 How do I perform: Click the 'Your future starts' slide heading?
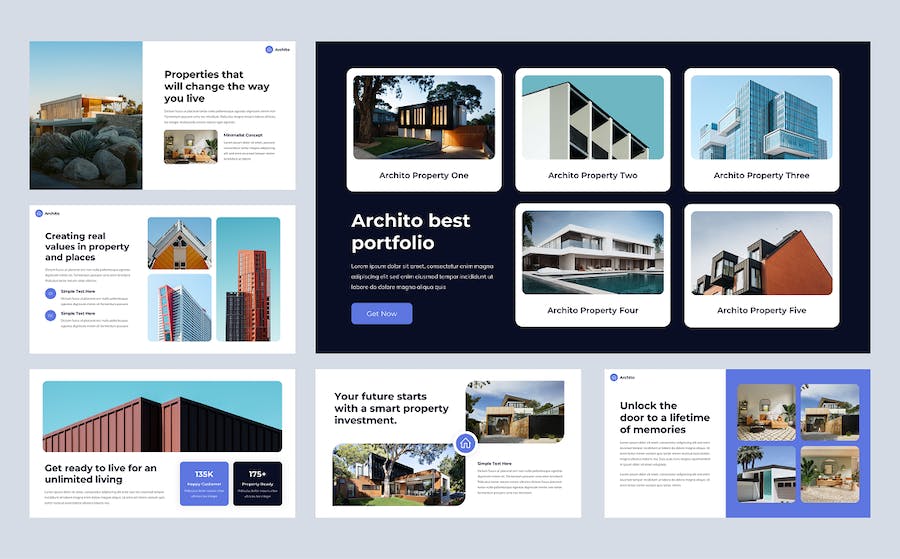(x=391, y=408)
